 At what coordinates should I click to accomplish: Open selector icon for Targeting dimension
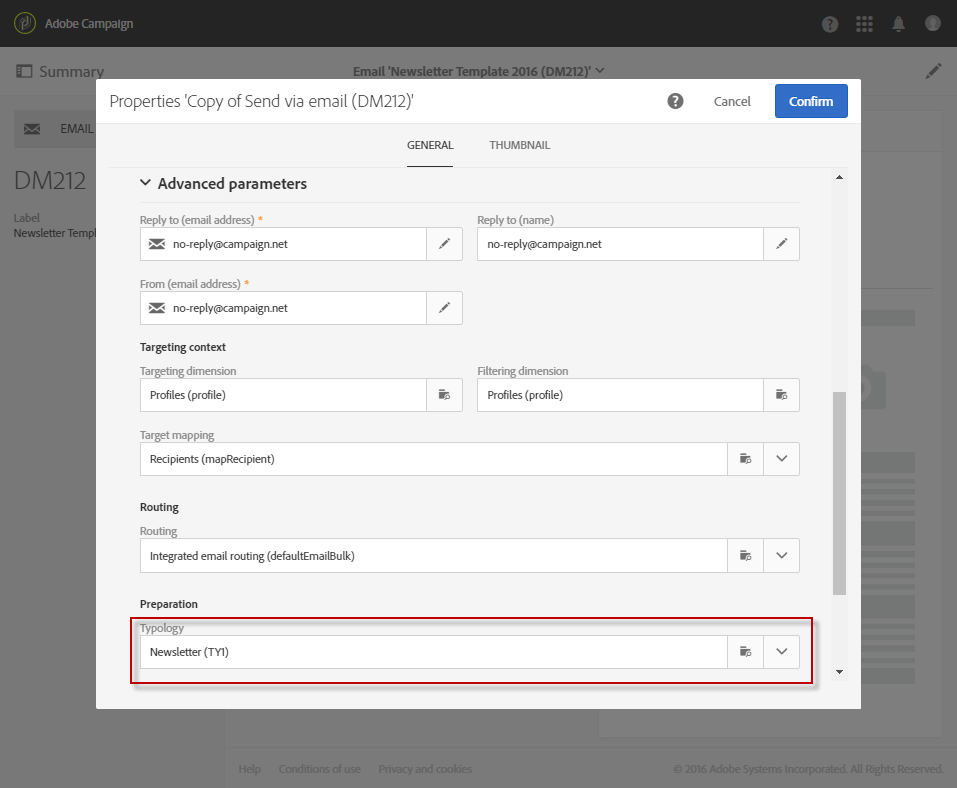[444, 395]
